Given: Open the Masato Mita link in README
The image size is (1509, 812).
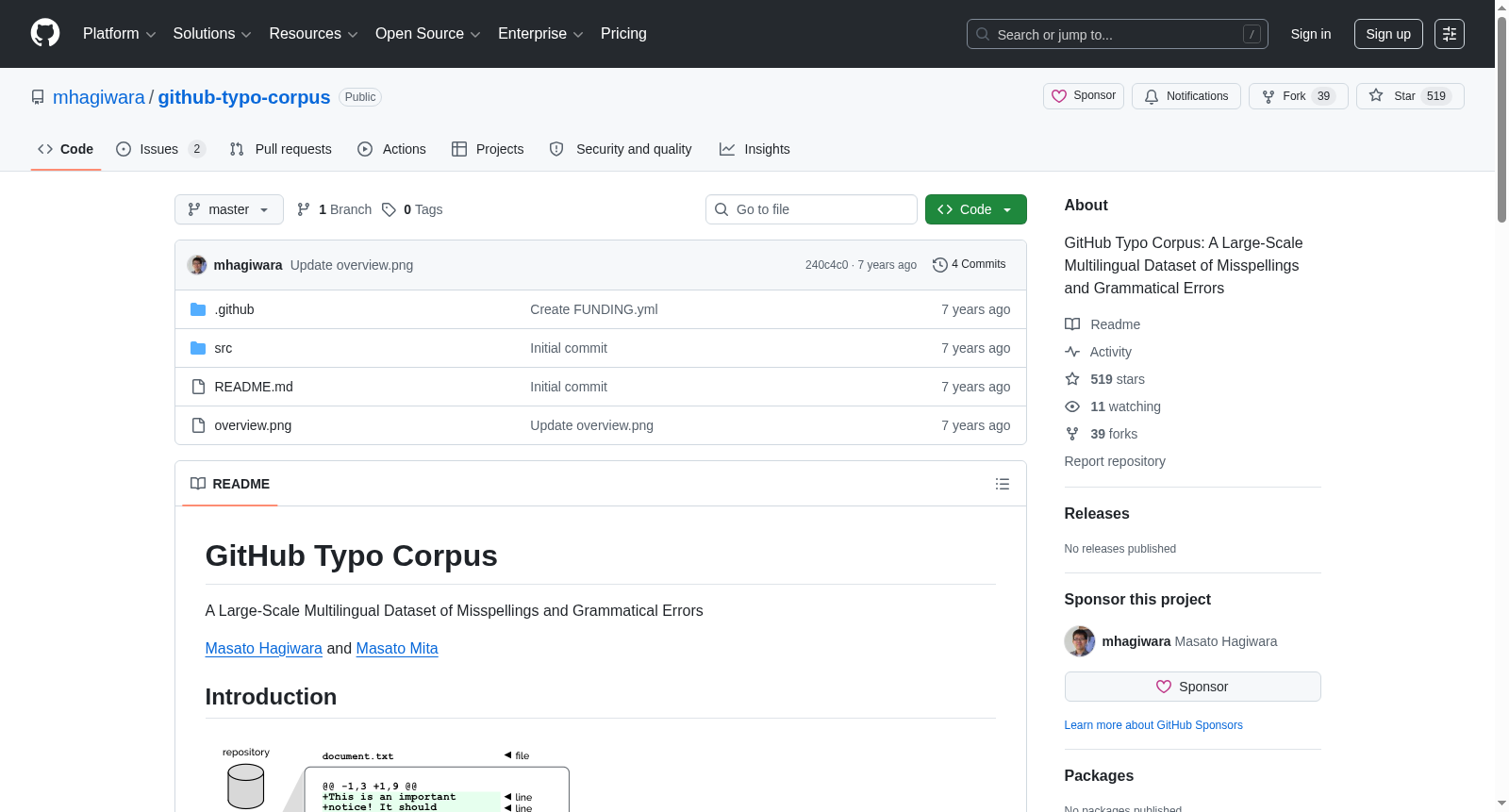Looking at the screenshot, I should point(397,649).
